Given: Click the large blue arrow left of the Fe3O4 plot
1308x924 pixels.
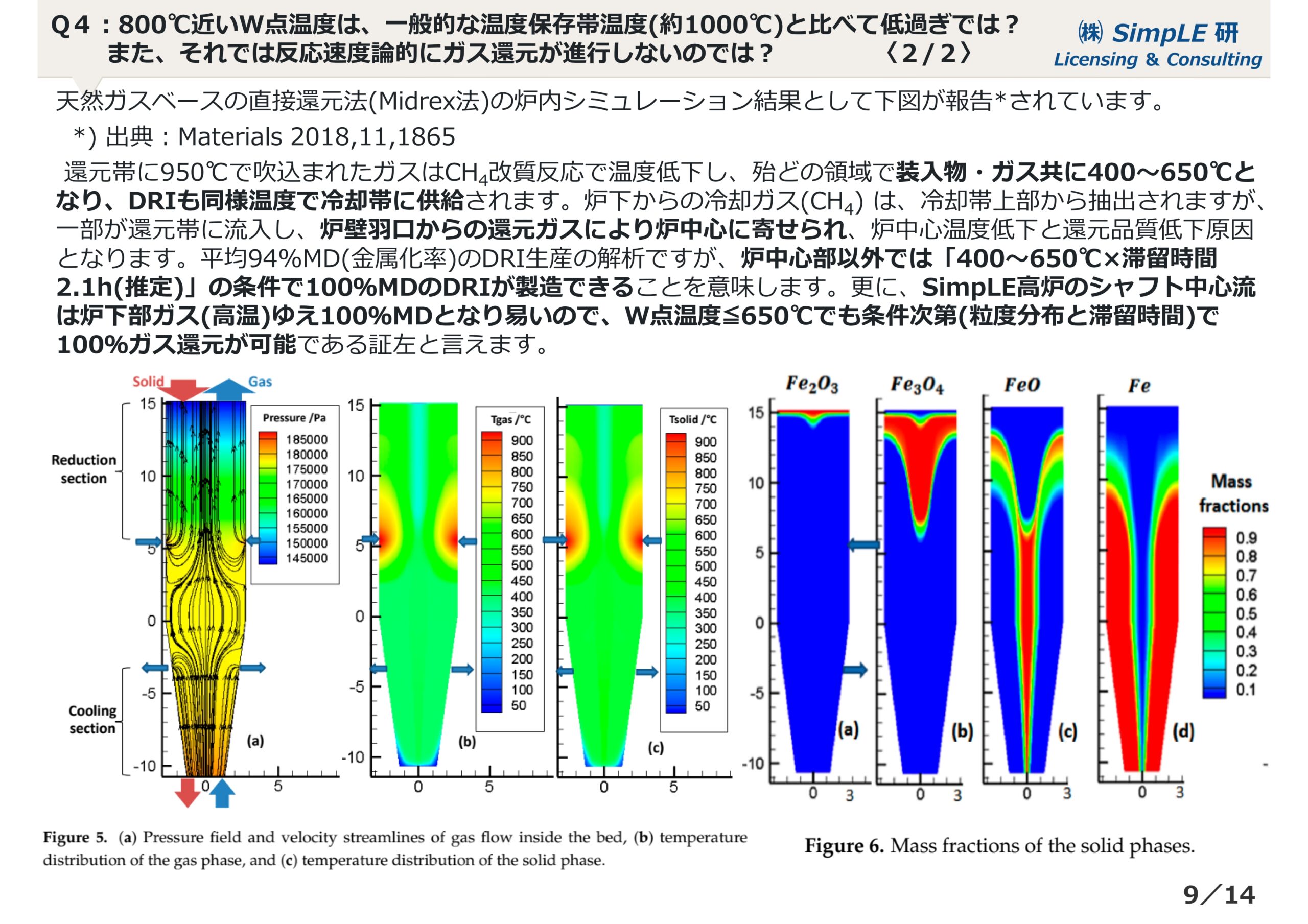Looking at the screenshot, I should pyautogui.click(x=864, y=545).
